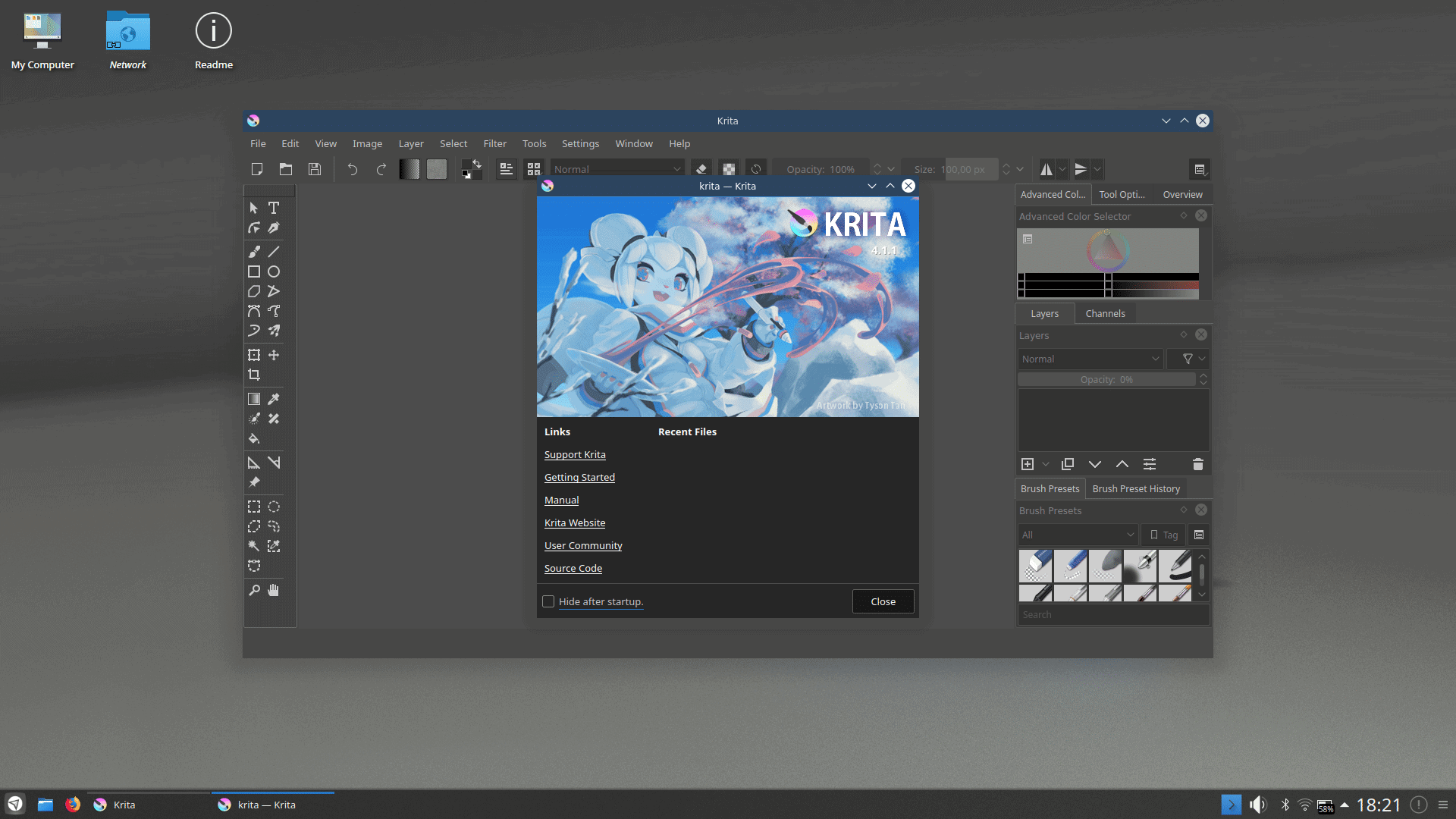This screenshot has height=819, width=1456.
Task: Select the Transform tool
Action: [x=254, y=355]
